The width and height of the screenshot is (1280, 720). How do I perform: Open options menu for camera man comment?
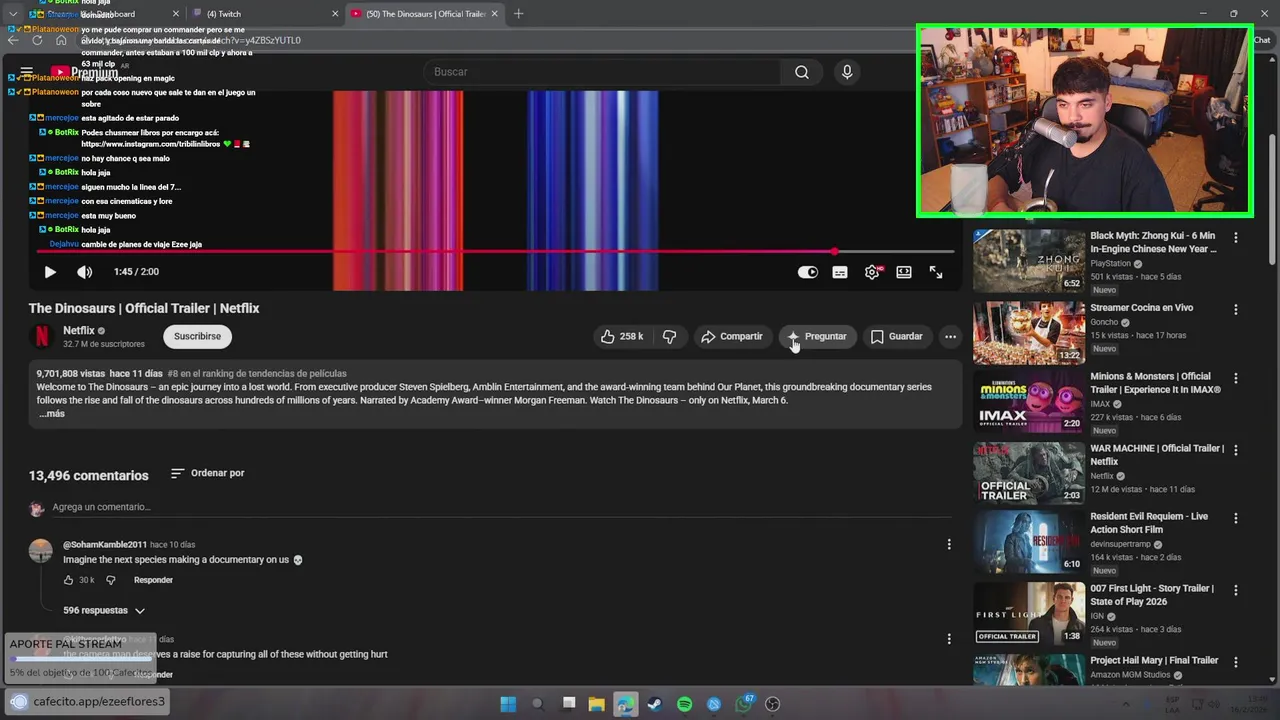[x=949, y=638]
